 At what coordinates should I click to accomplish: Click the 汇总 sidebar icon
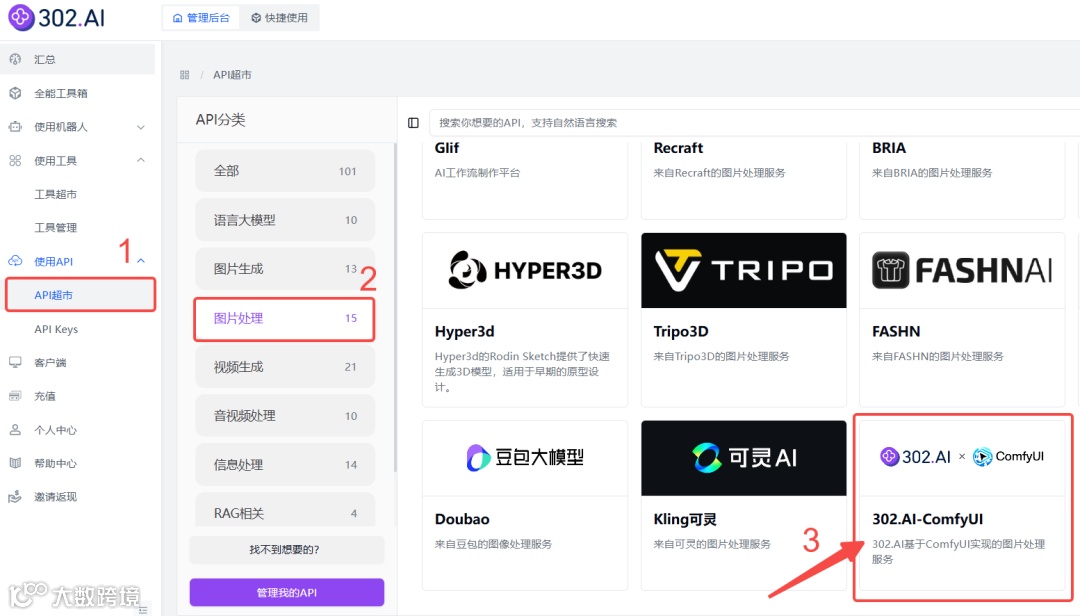pyautogui.click(x=15, y=59)
